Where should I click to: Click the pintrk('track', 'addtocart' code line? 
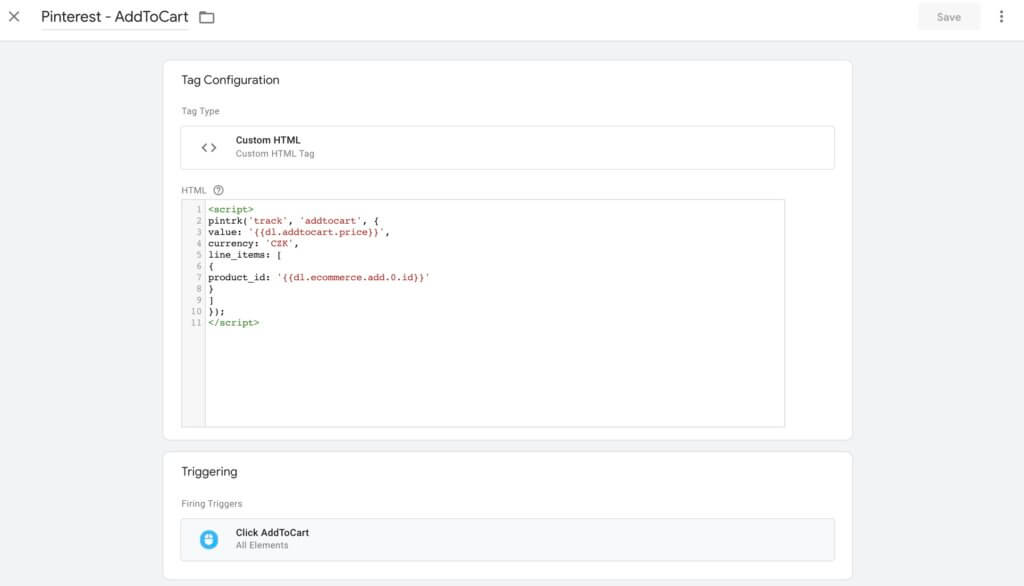click(x=293, y=221)
